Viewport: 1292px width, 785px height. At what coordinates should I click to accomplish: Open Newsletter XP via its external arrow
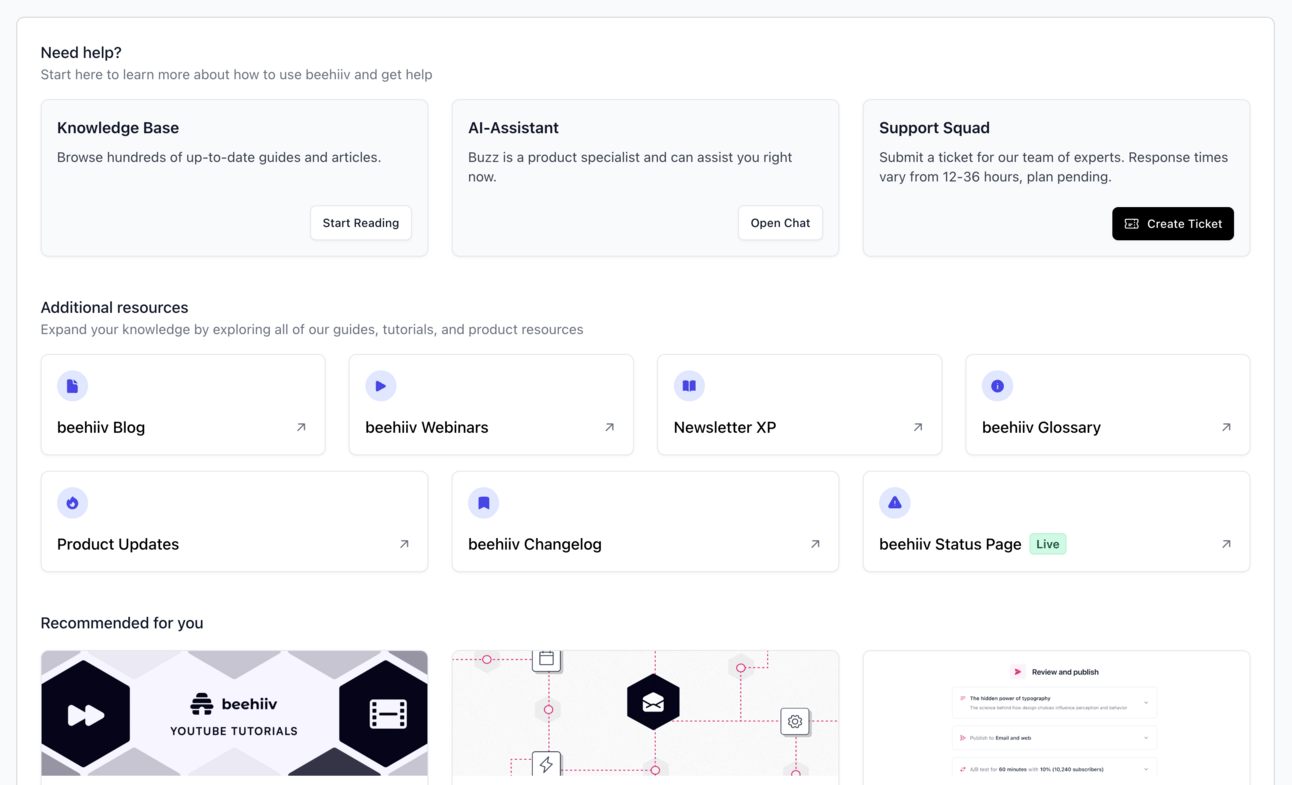click(x=918, y=427)
